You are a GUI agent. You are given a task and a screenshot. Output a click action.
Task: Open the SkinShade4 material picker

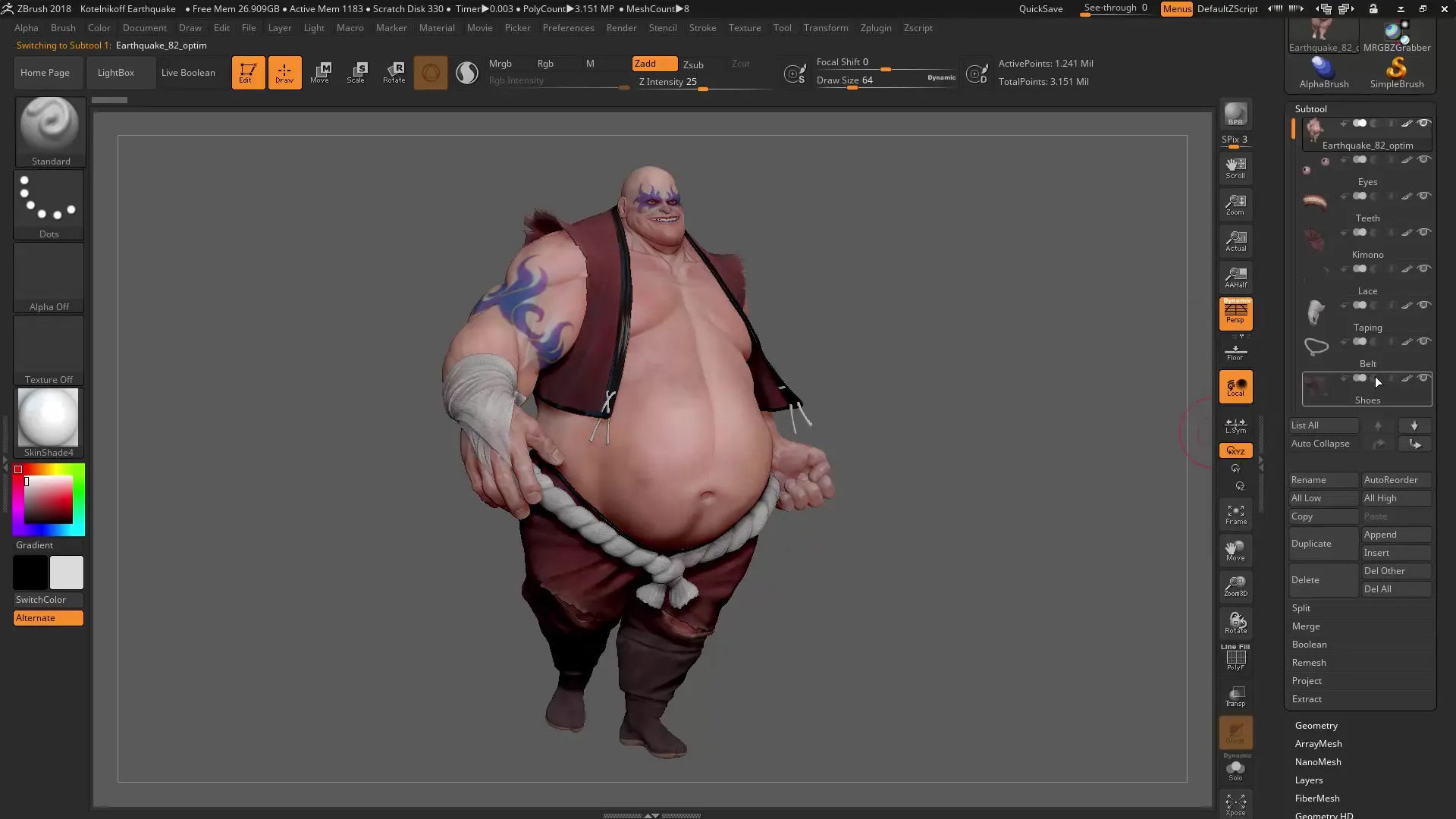pyautogui.click(x=49, y=423)
